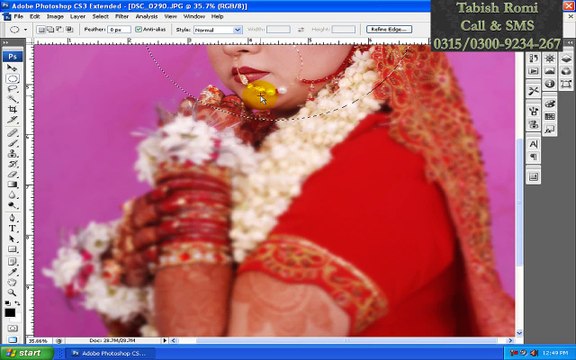Open the Navigator panel icon
The height and width of the screenshot is (360, 576).
[x=550, y=58]
